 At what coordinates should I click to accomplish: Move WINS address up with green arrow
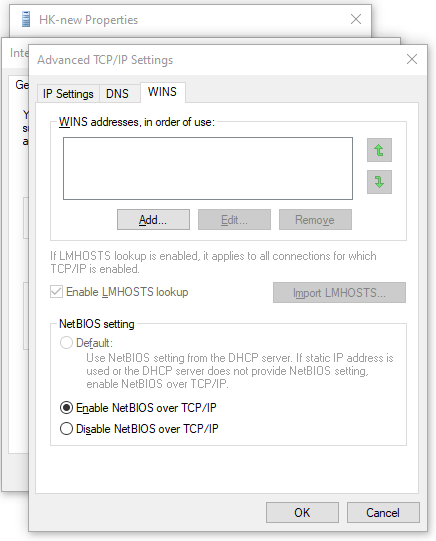[x=379, y=150]
